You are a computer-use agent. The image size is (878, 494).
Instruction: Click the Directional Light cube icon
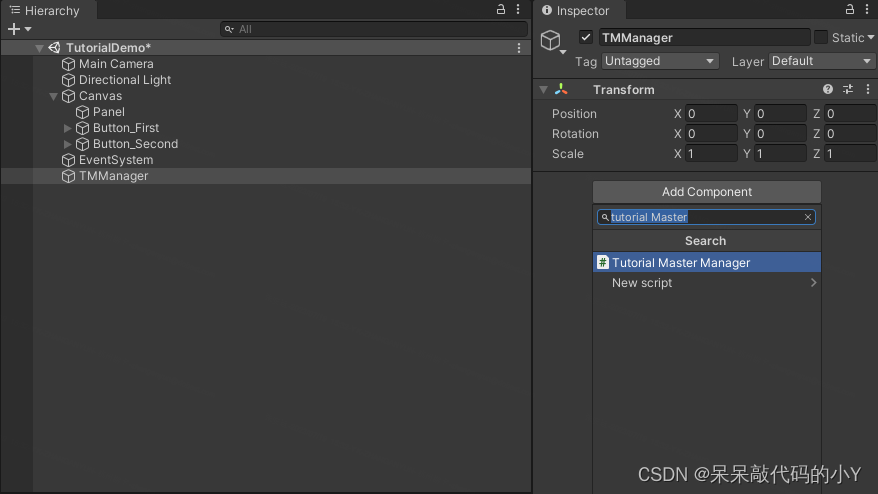coord(68,80)
